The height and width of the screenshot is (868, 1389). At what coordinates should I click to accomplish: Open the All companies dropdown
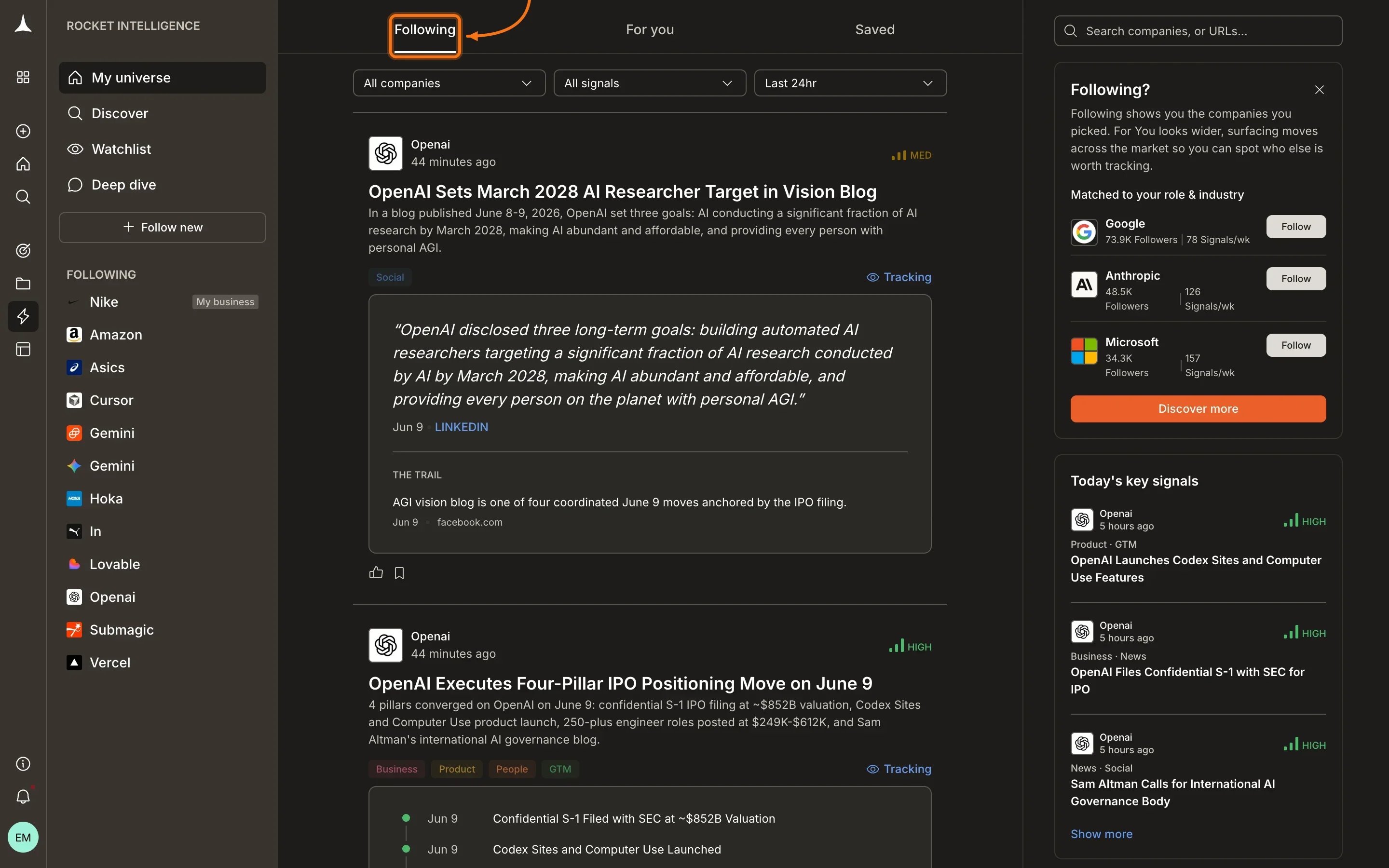tap(449, 83)
